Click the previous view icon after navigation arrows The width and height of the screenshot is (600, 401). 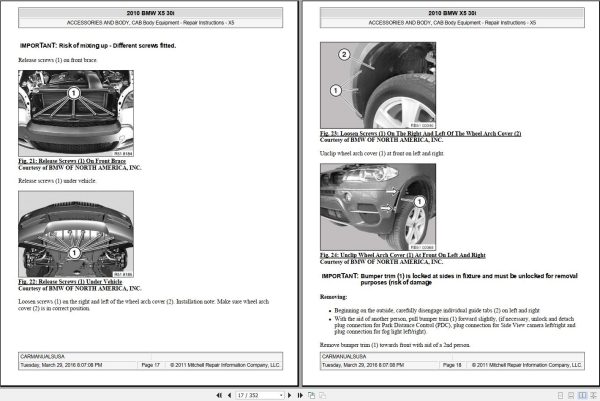[311, 395]
